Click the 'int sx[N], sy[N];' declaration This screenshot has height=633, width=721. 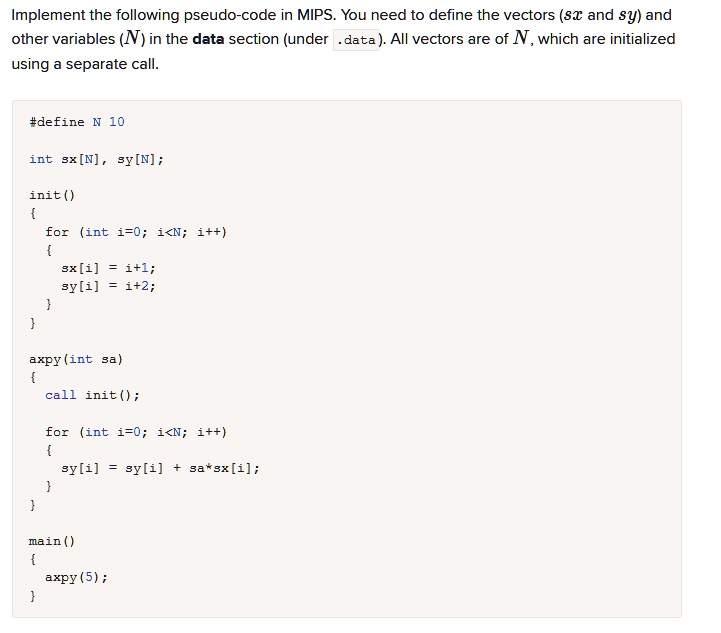96,159
